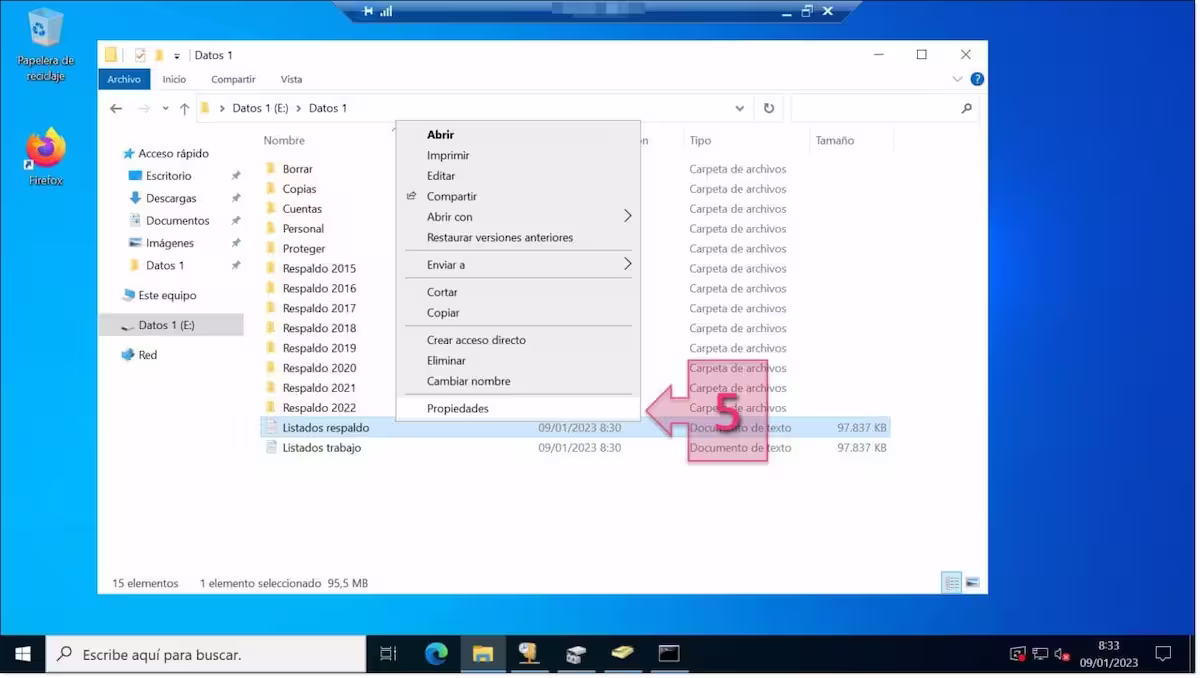The height and width of the screenshot is (678, 1200).
Task: Click the search magnifier icon in Explorer
Action: click(966, 108)
